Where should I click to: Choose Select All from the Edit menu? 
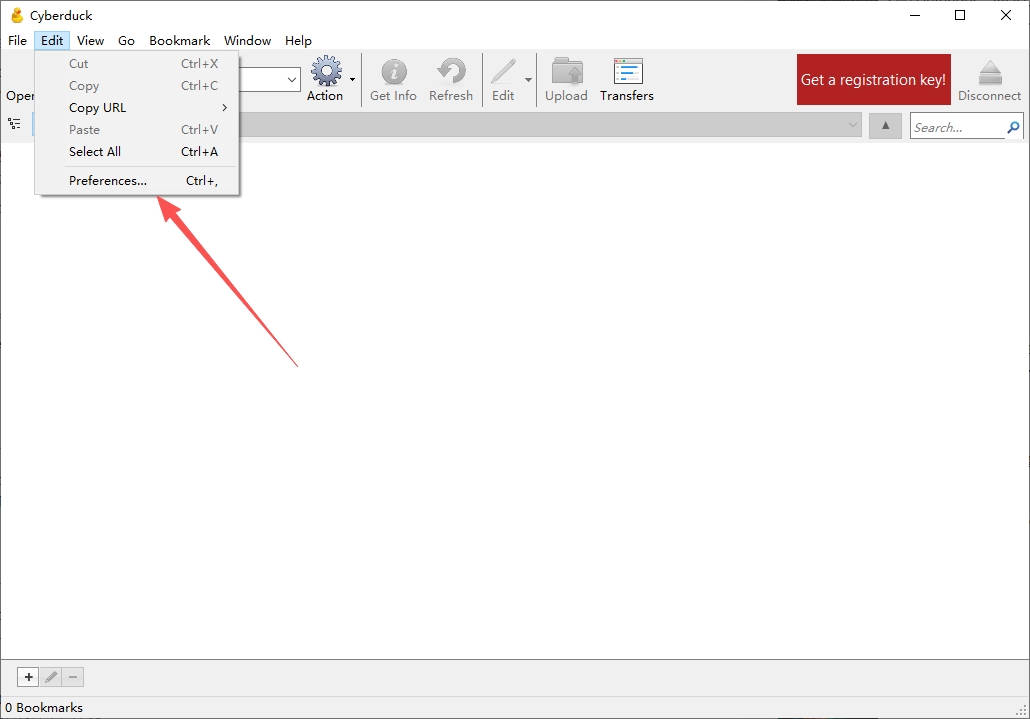pyautogui.click(x=137, y=152)
